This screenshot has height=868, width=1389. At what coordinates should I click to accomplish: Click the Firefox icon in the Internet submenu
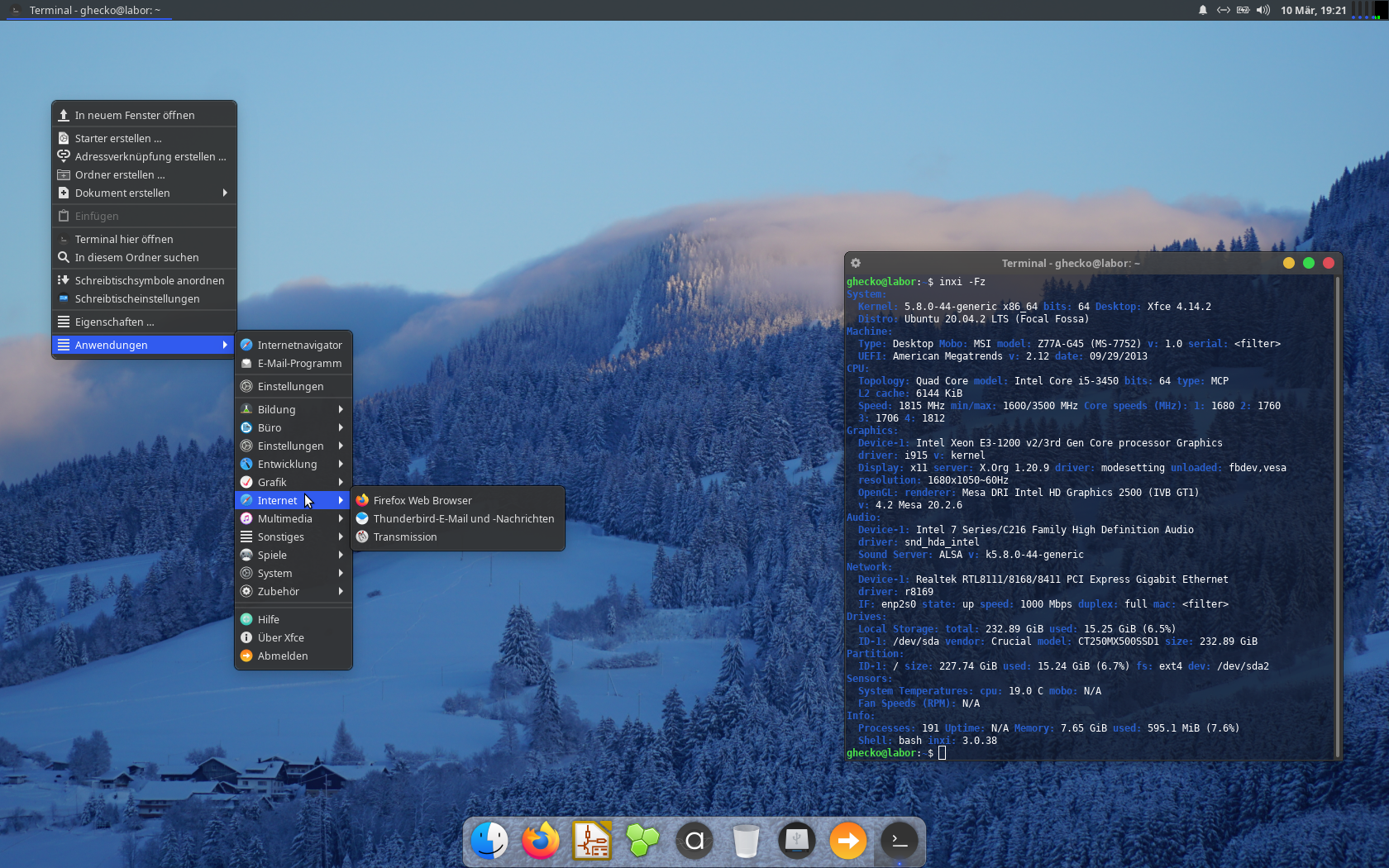click(362, 500)
